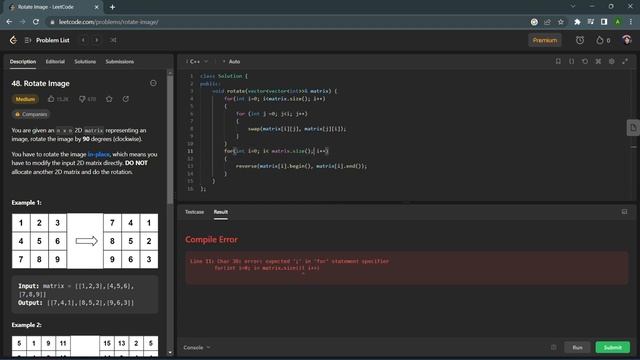Click the description panel scrollbar
Image resolution: width=640 pixels, height=360 pixels.
coord(170,139)
